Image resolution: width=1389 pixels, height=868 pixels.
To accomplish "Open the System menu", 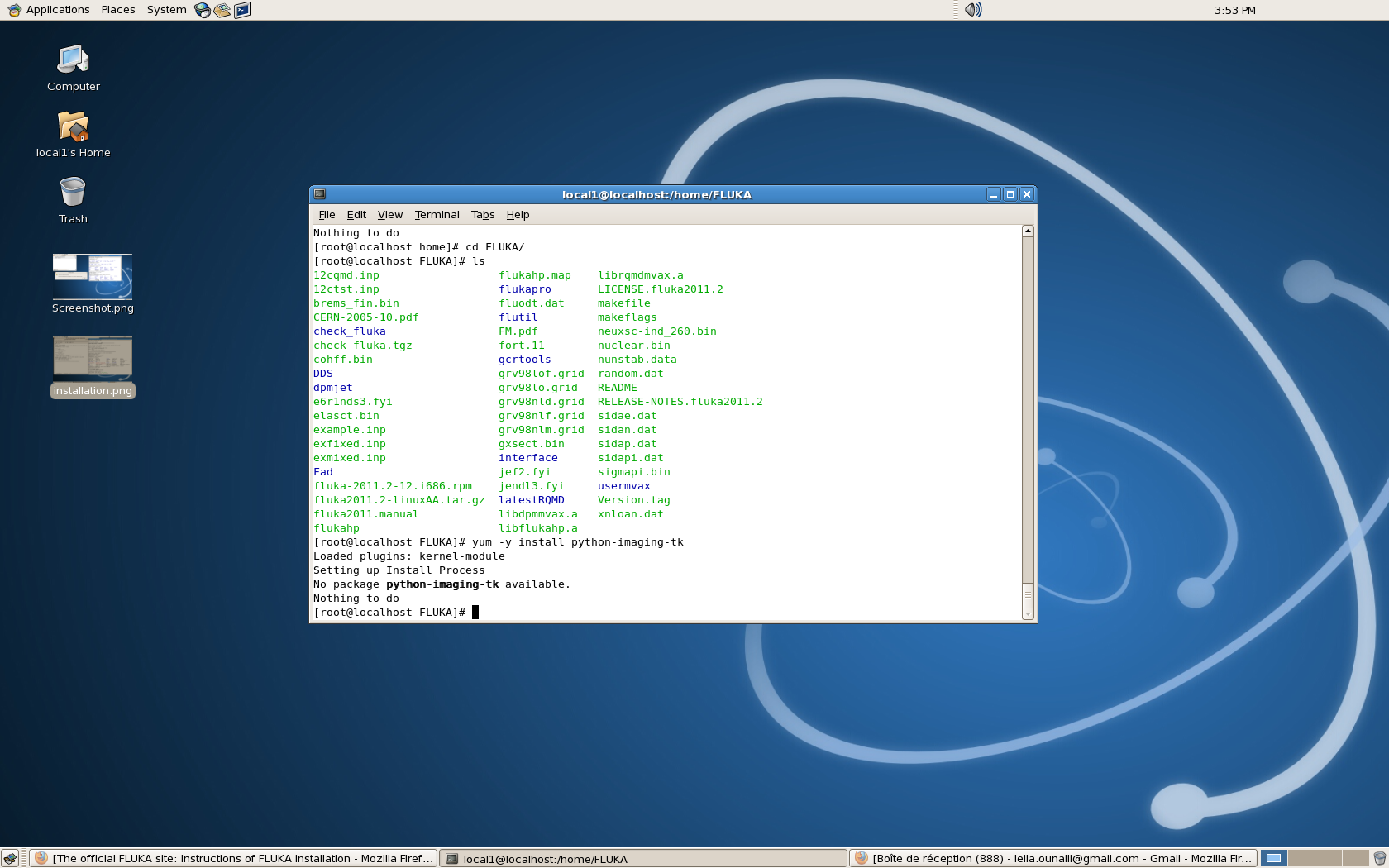I will pos(166,10).
